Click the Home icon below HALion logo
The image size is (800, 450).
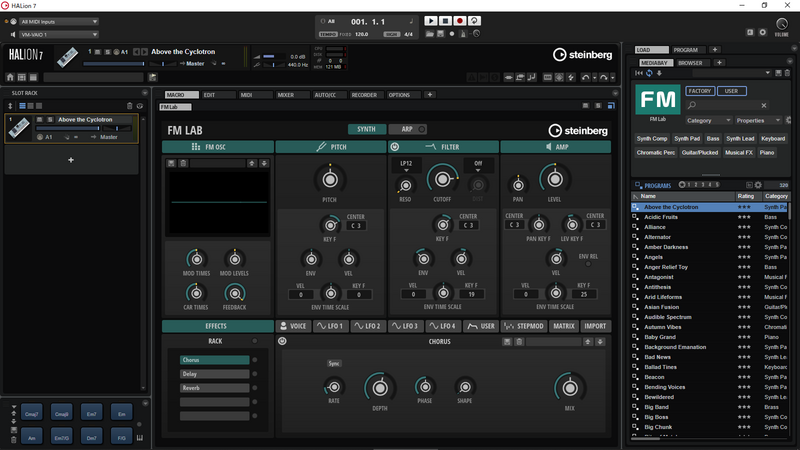coord(10,77)
